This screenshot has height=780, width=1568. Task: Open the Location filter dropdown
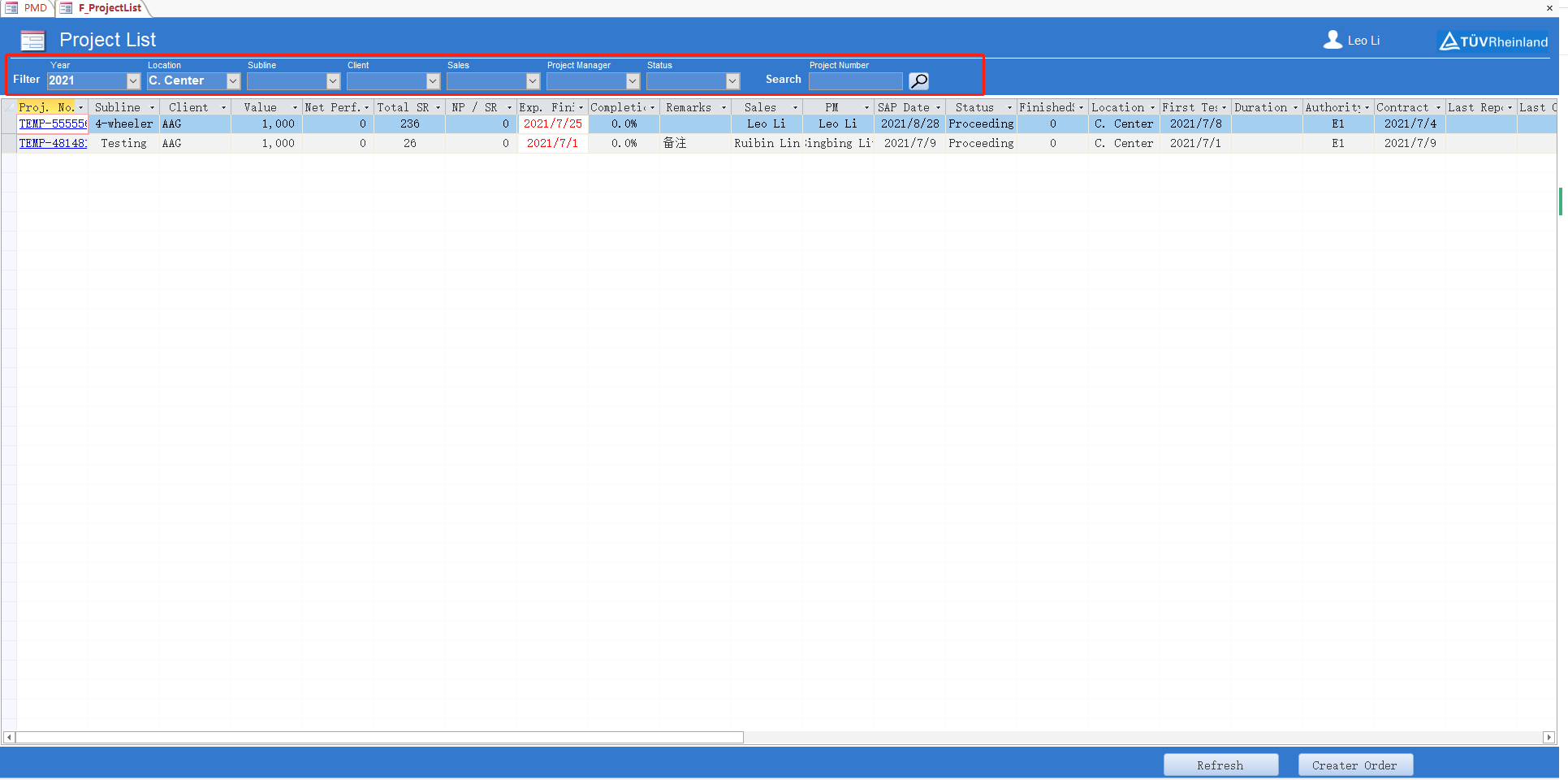233,81
